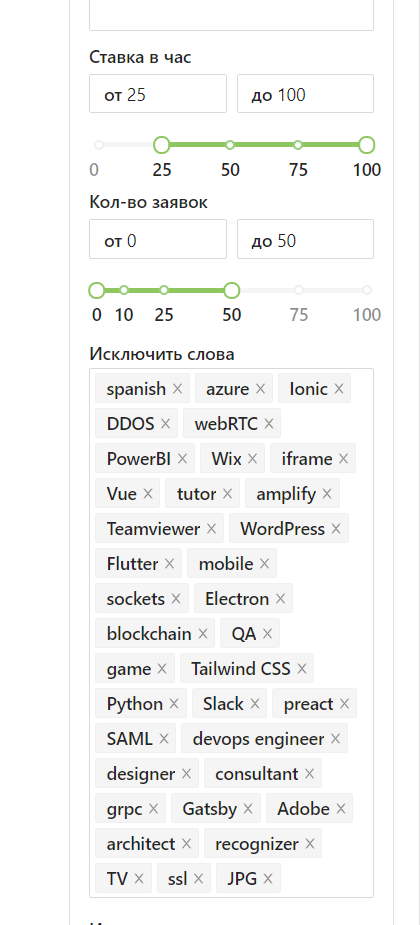This screenshot has width=420, height=925.
Task: Set hourly rate slider to 50 mark
Action: pyautogui.click(x=230, y=145)
